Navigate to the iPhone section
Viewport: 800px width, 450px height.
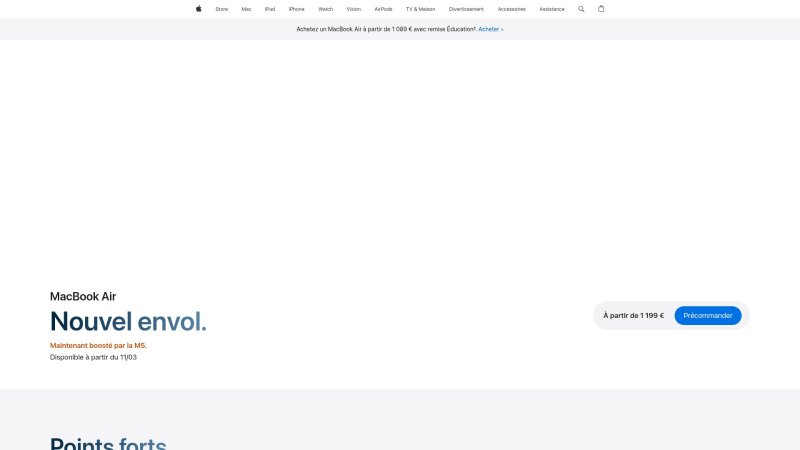(x=296, y=9)
